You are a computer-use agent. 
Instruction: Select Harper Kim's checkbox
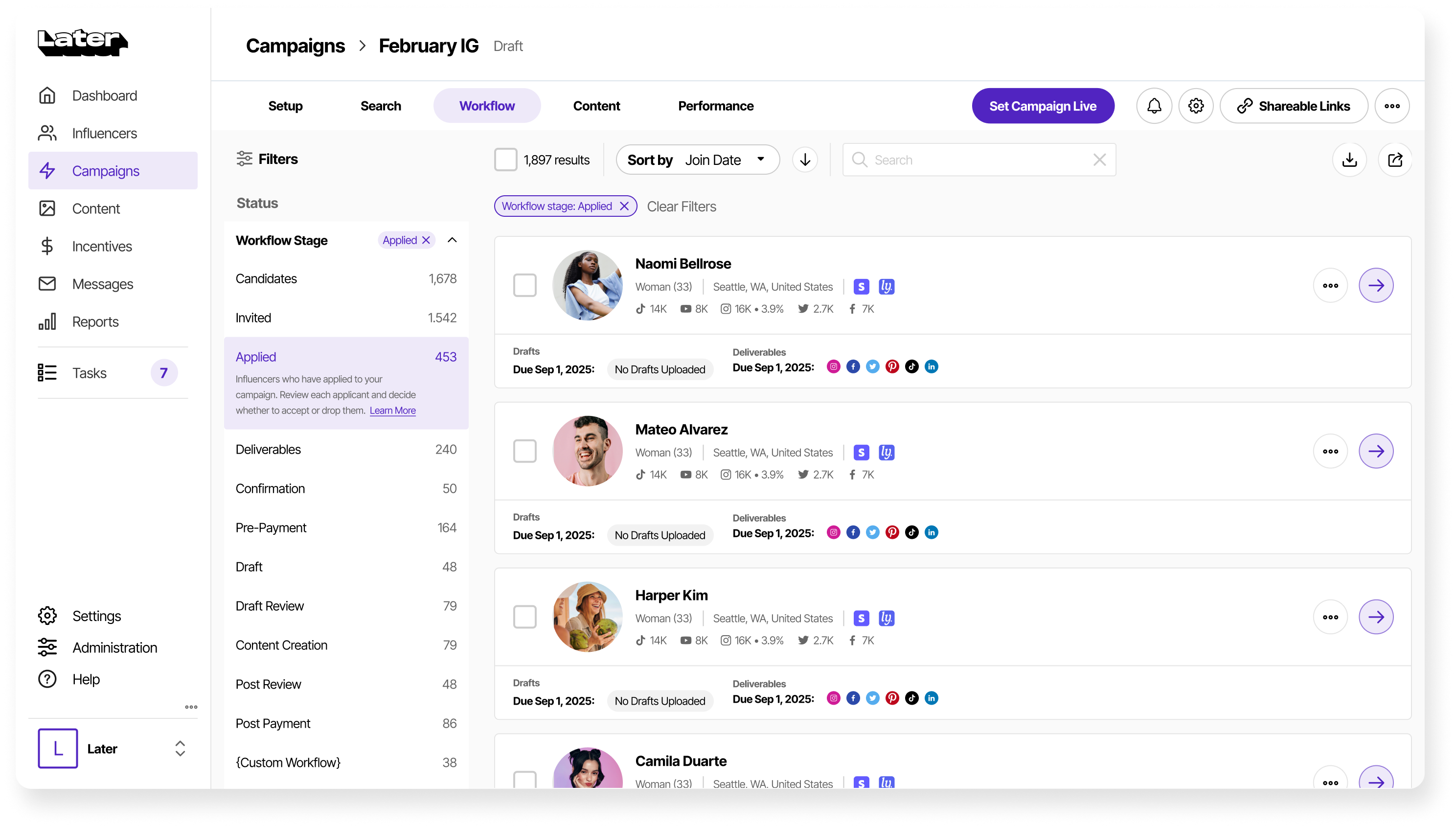[524, 617]
